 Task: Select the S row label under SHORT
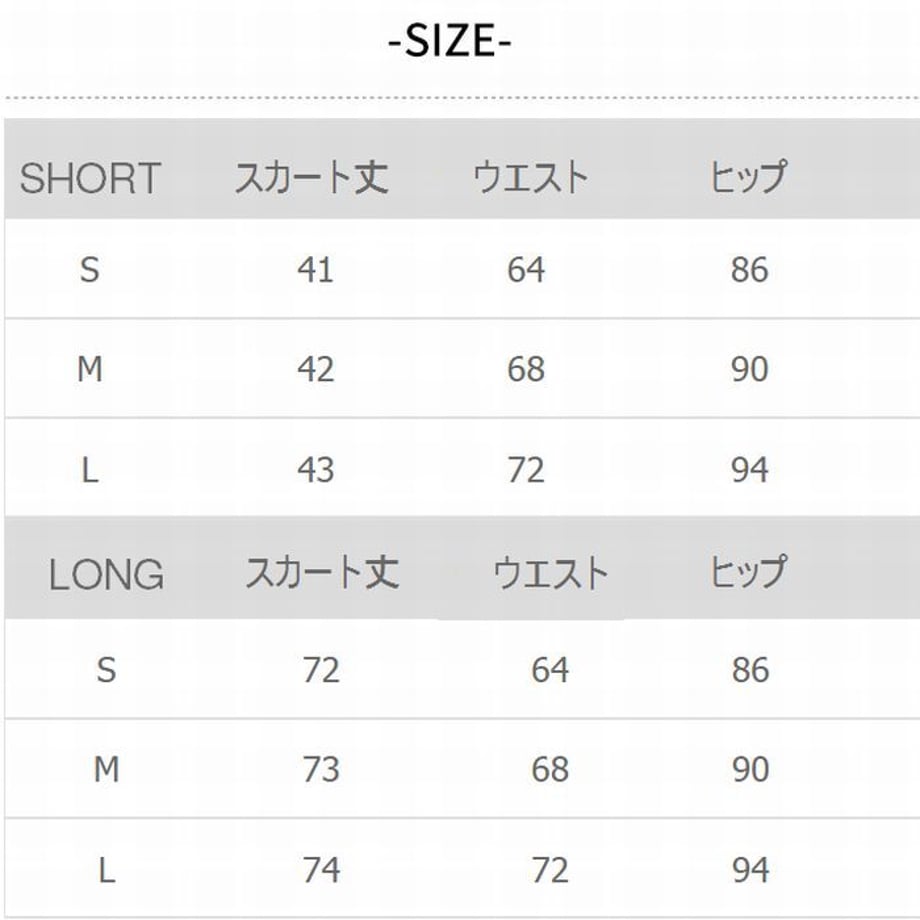(89, 270)
